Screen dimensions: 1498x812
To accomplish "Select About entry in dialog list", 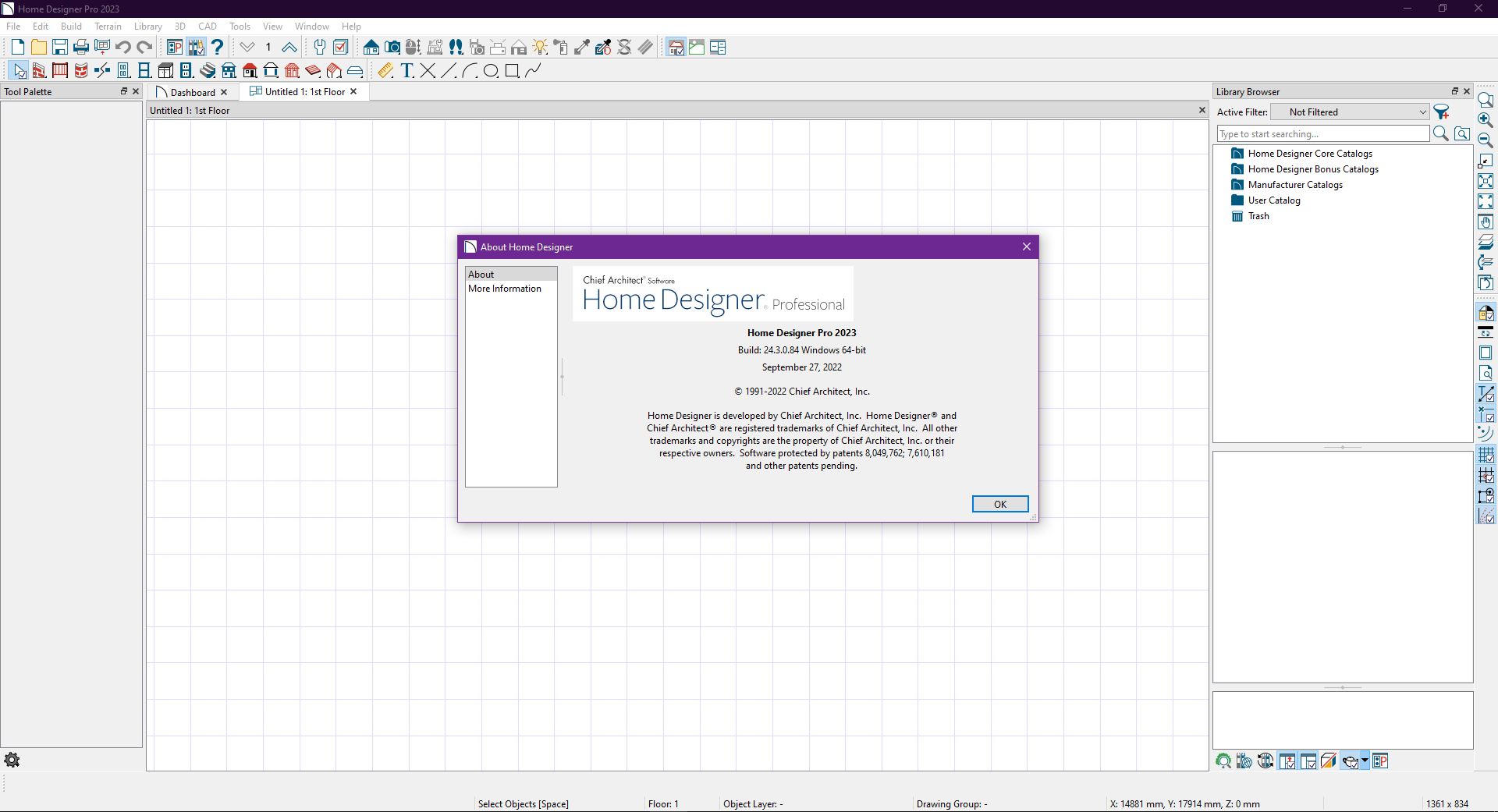I will click(511, 275).
